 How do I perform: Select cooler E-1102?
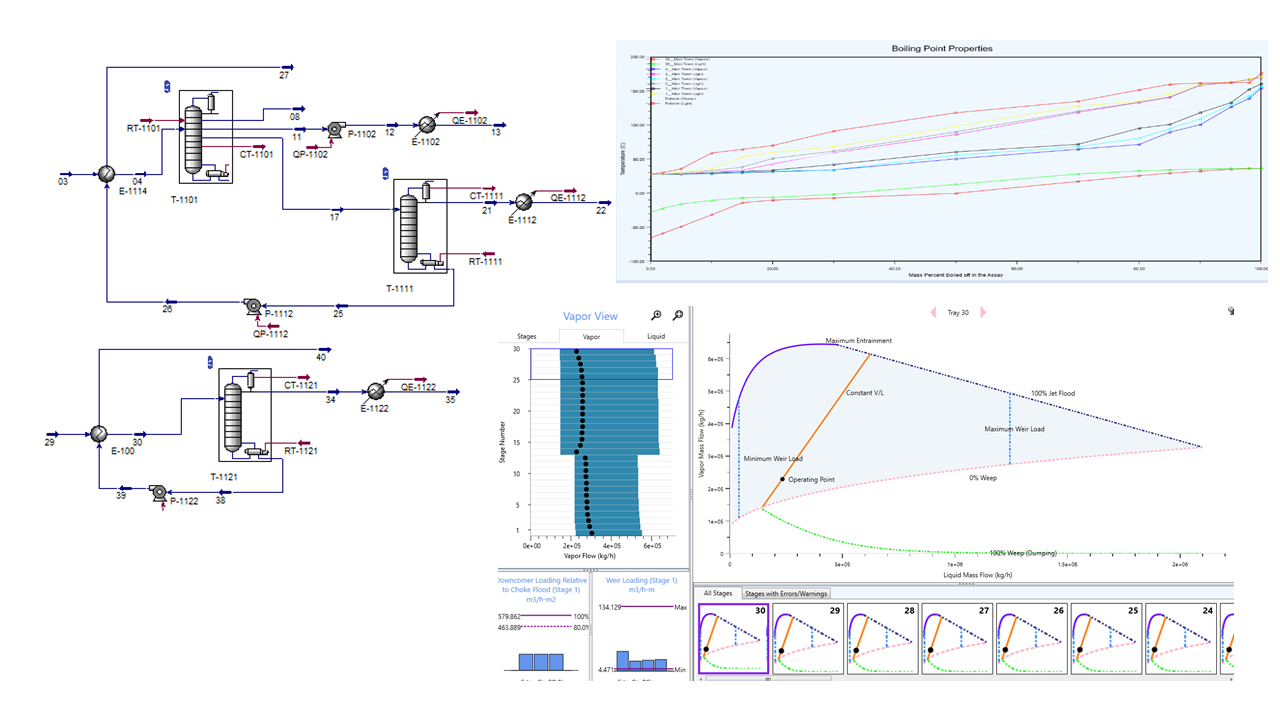[x=427, y=123]
